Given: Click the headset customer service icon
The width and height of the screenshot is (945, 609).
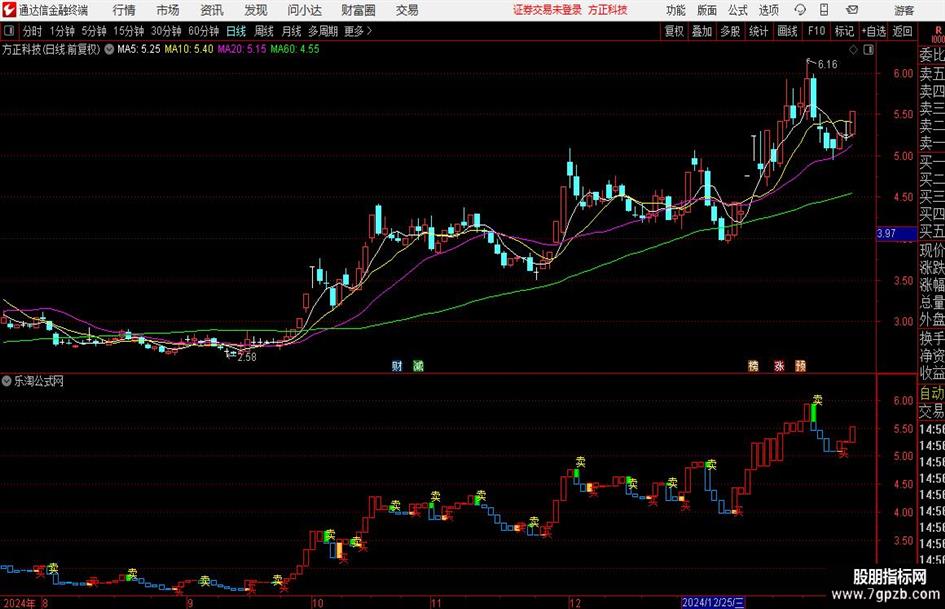Looking at the screenshot, I should point(800,10).
